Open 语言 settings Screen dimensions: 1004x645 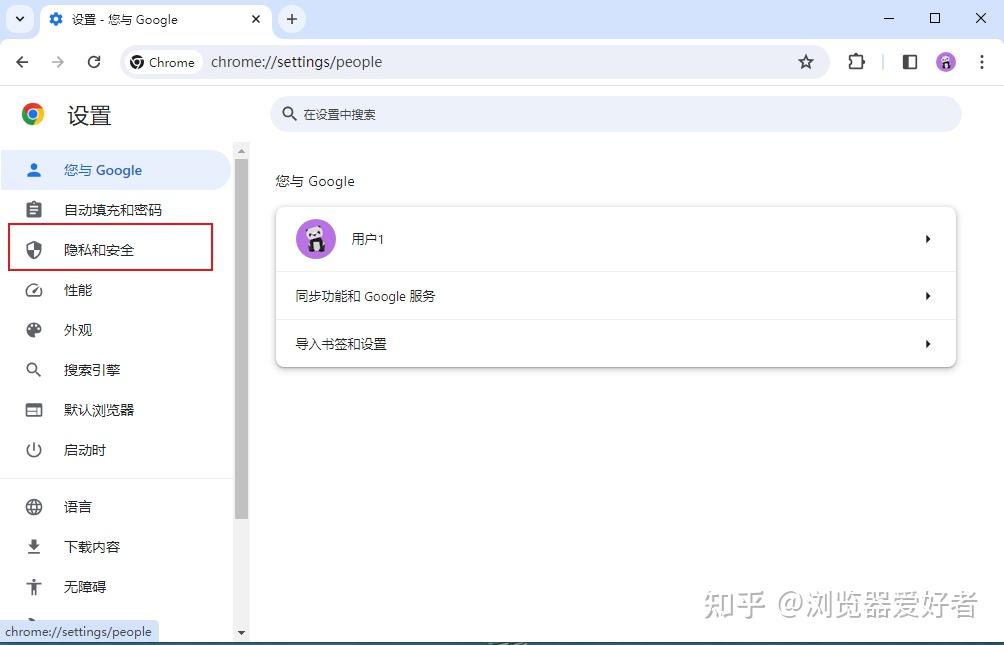116,507
